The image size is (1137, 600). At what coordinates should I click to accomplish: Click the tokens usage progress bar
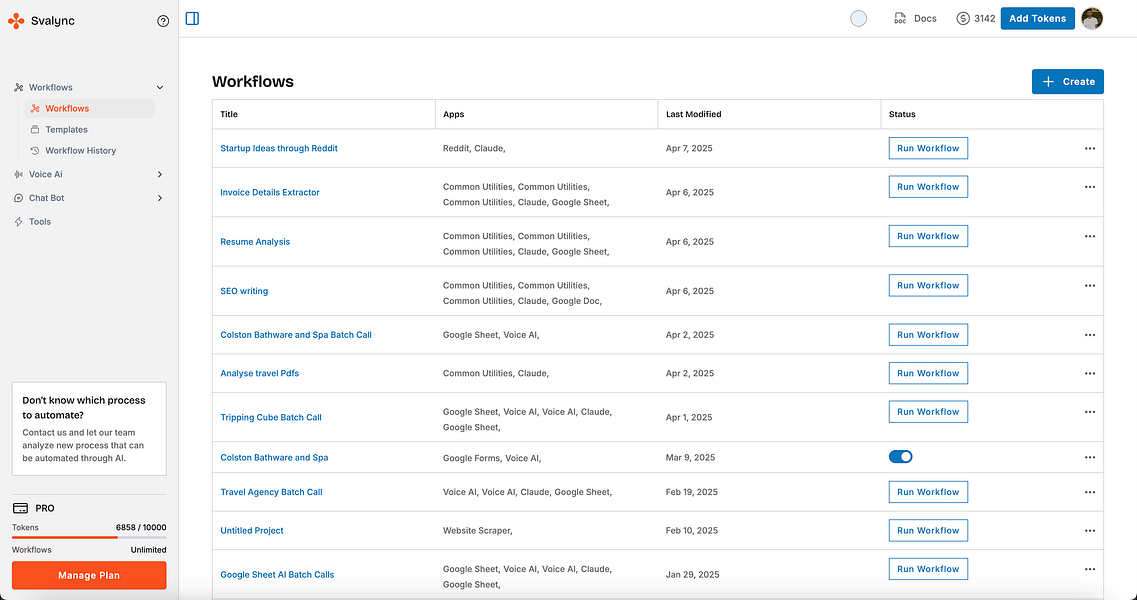coord(89,537)
